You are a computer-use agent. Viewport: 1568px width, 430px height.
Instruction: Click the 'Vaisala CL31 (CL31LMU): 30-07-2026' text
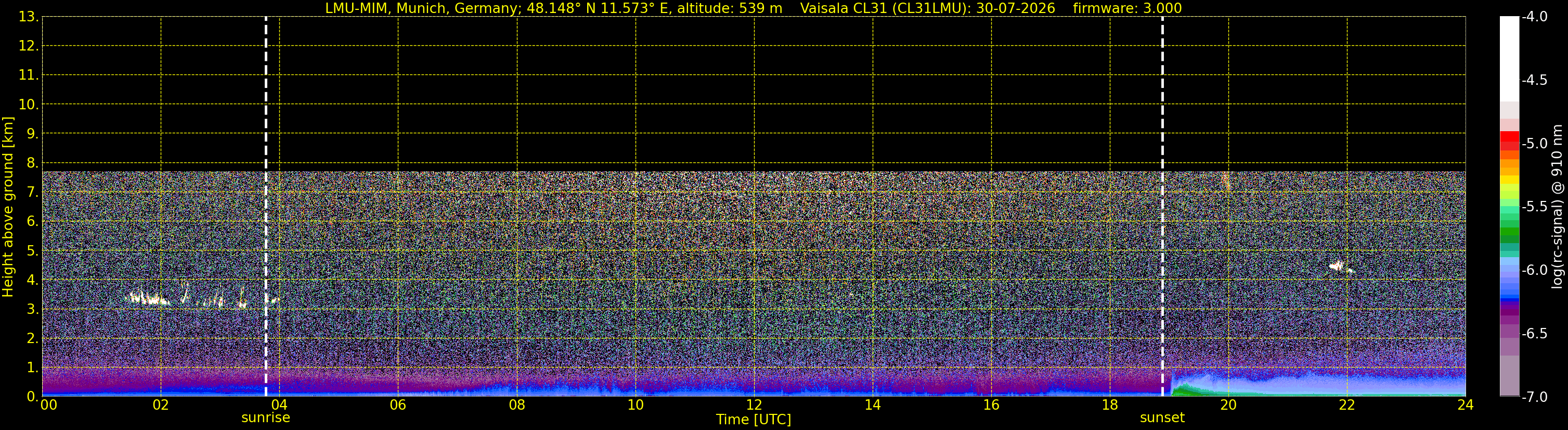[928, 8]
